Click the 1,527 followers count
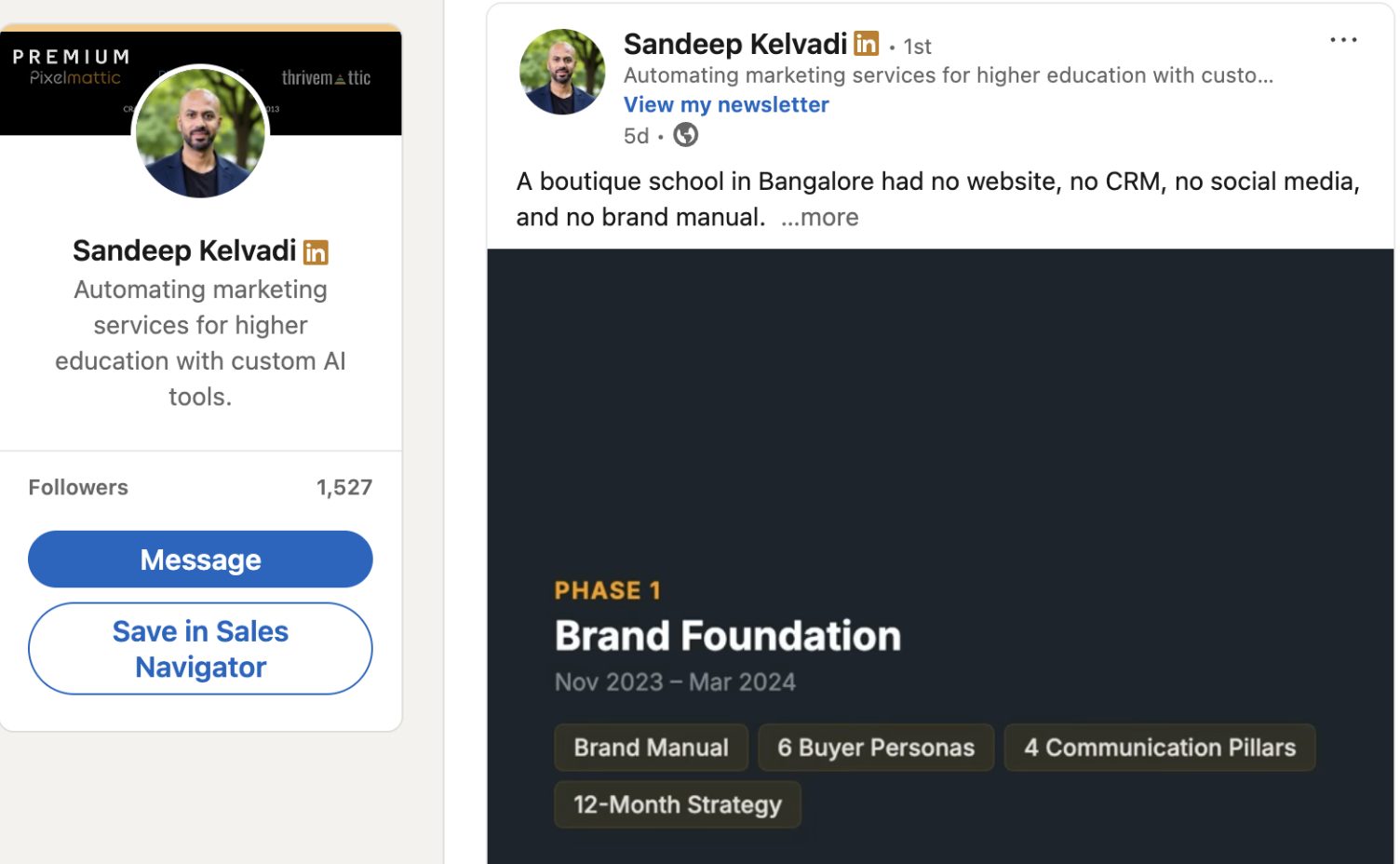The width and height of the screenshot is (1400, 864). tap(343, 486)
